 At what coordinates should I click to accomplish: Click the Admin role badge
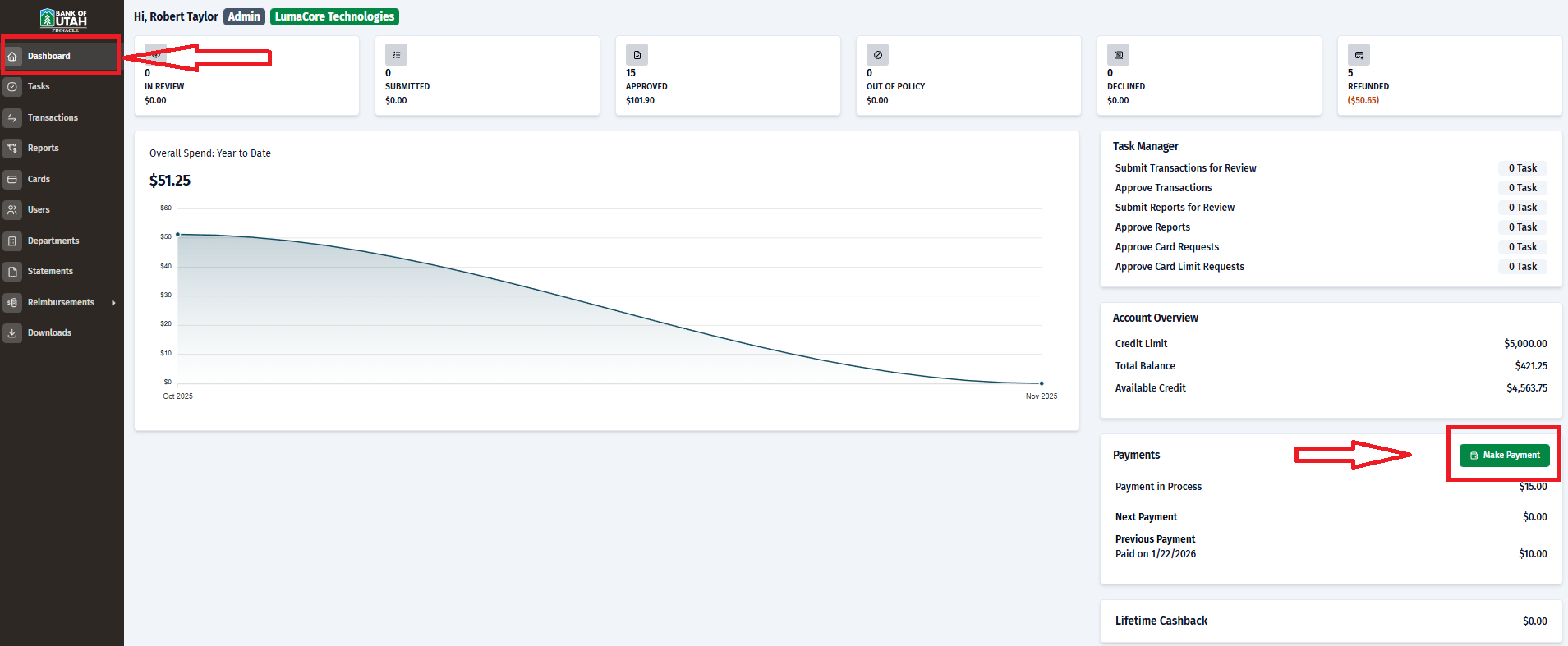pyautogui.click(x=244, y=16)
